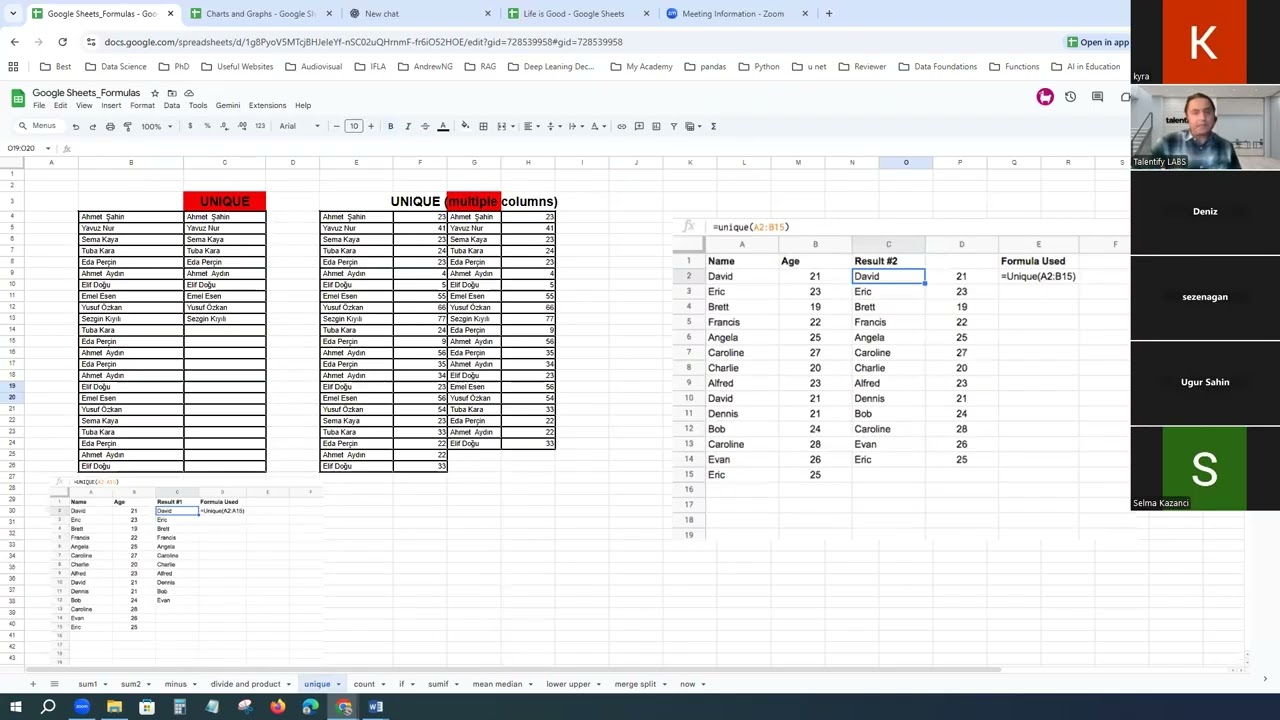This screenshot has width=1280, height=720.
Task: Decrease font size with minus button
Action: click(x=336, y=126)
